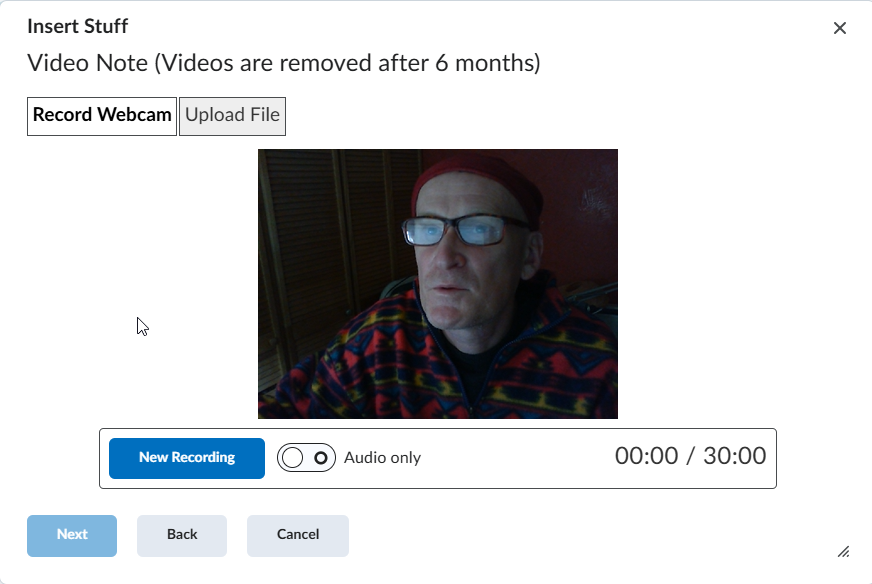Switch recording mode to audio only
The width and height of the screenshot is (872, 584).
305,457
